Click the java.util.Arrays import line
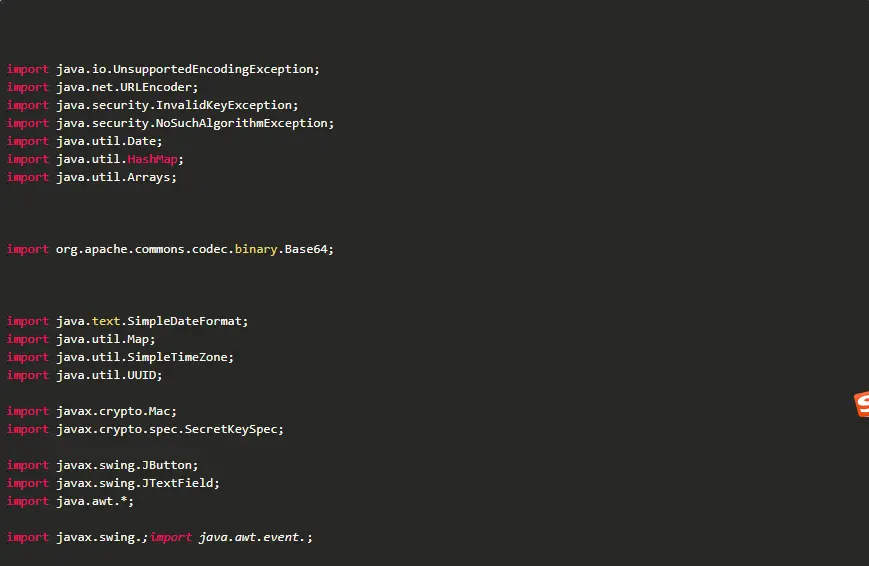The width and height of the screenshot is (869, 566). coord(91,177)
